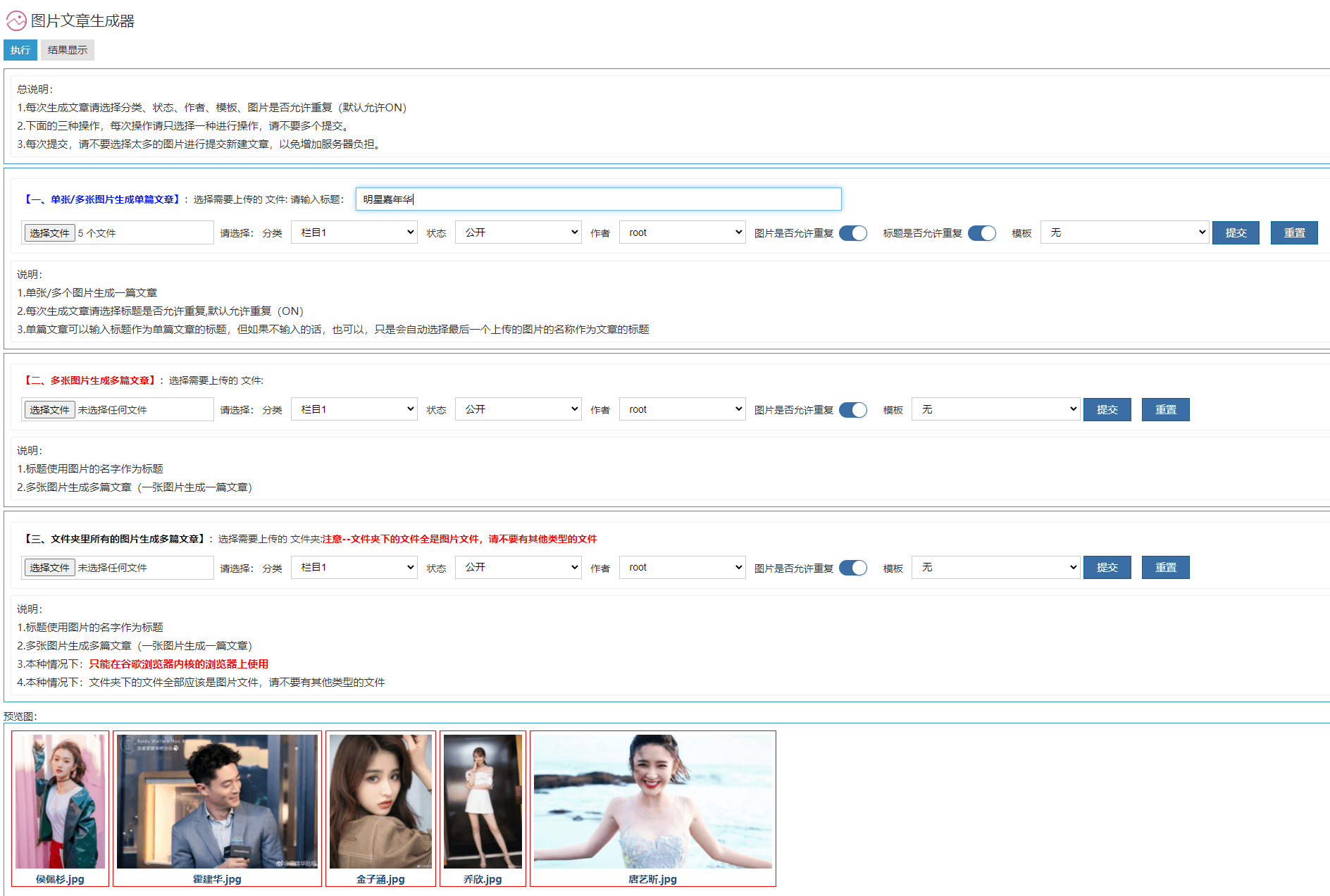This screenshot has height=896, width=1330.
Task: Open the 结果显示 tab
Action: (68, 50)
